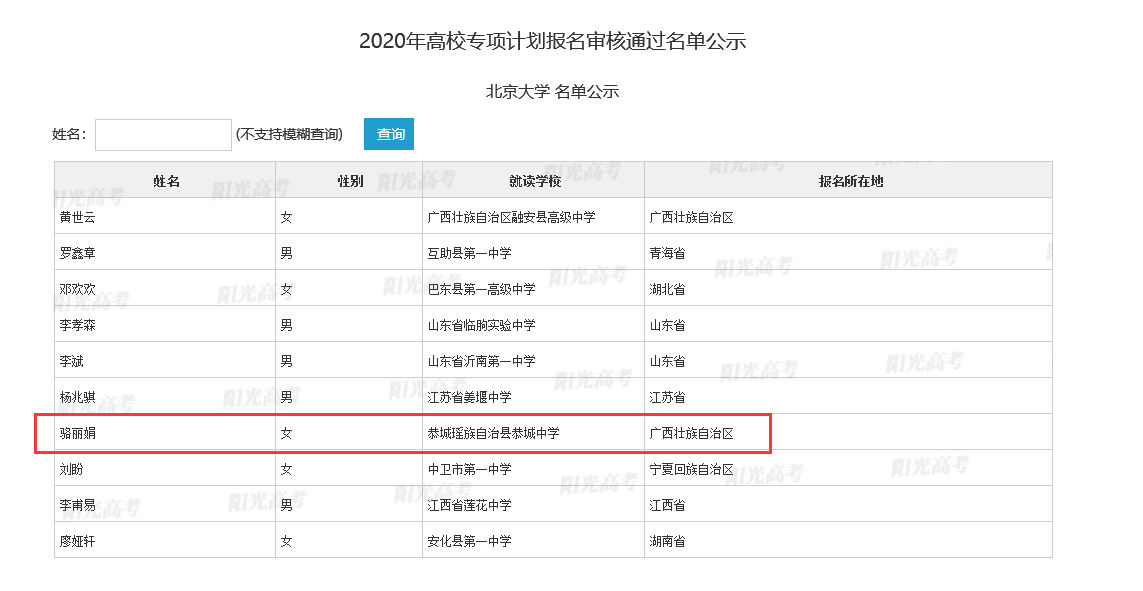Click 江苏省 in 杨兆骐's row
The height and width of the screenshot is (591, 1143).
pos(667,397)
